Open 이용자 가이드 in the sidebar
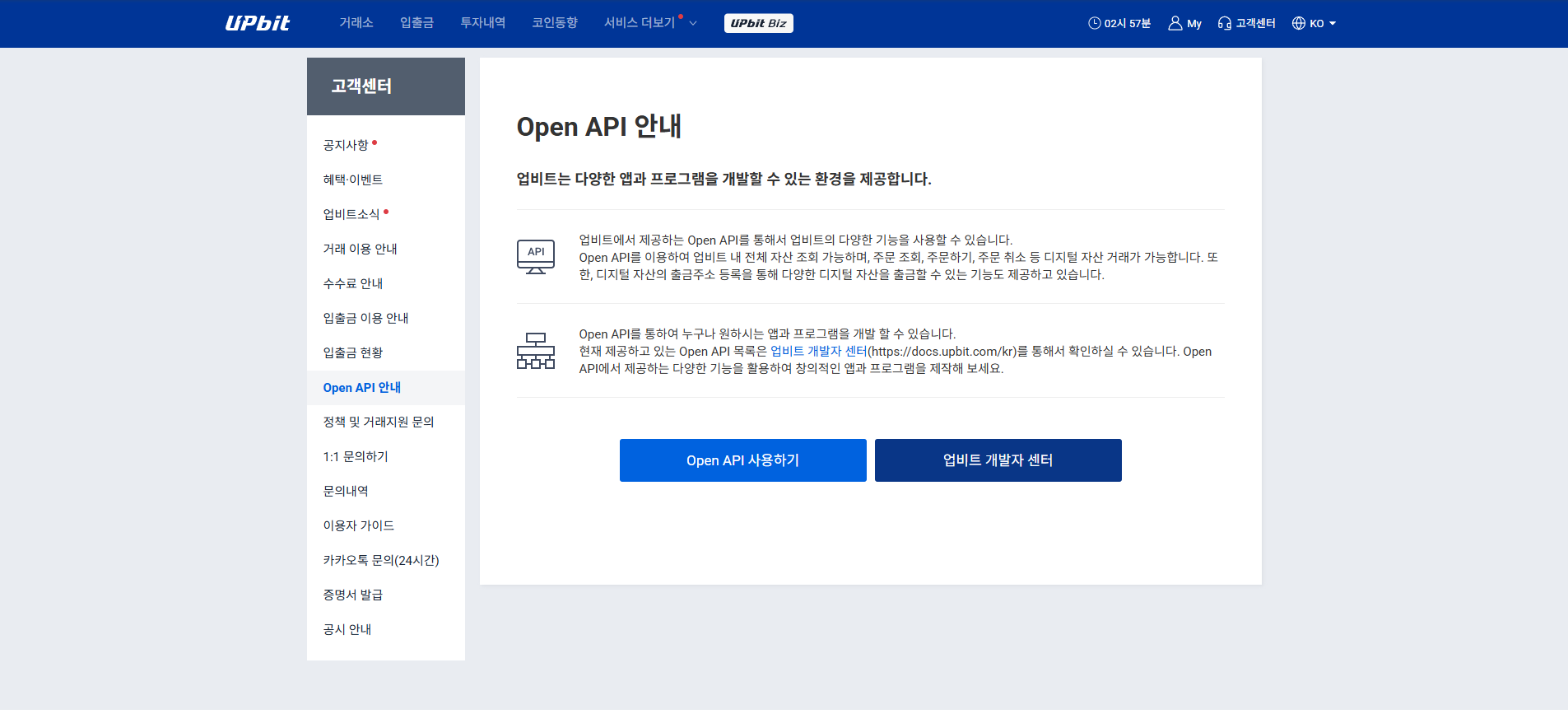Viewport: 1568px width, 728px height. click(358, 525)
